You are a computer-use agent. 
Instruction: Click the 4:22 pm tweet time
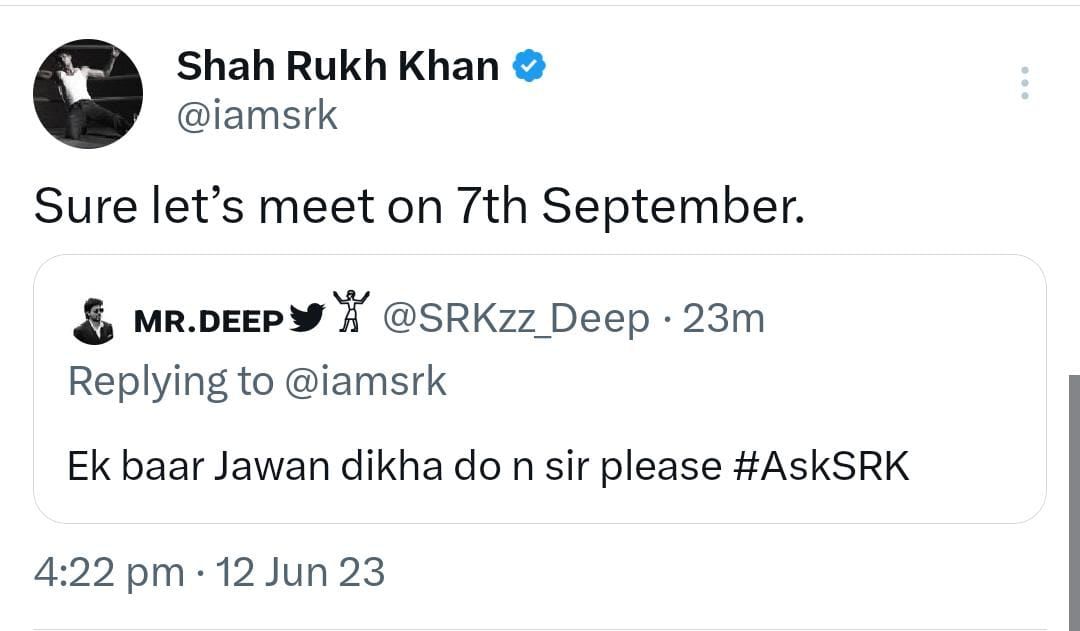109,573
